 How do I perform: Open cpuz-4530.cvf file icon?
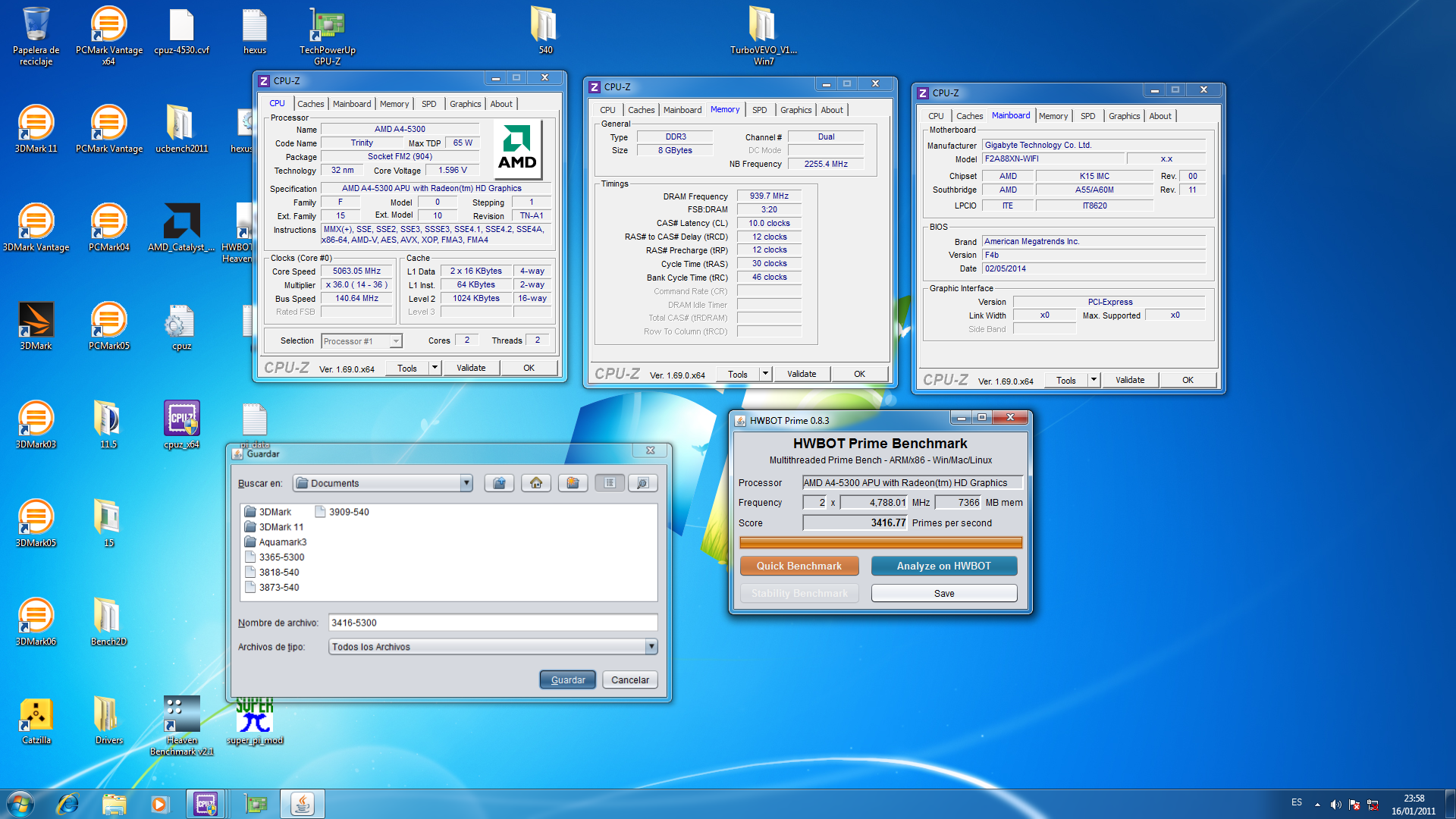181,32
